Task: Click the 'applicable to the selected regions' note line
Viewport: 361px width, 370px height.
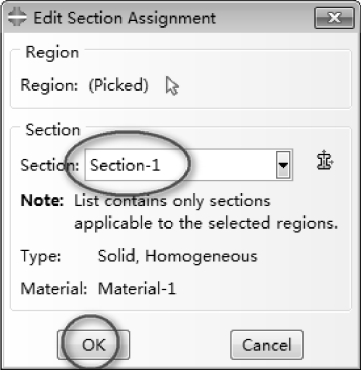Action: tap(206, 224)
